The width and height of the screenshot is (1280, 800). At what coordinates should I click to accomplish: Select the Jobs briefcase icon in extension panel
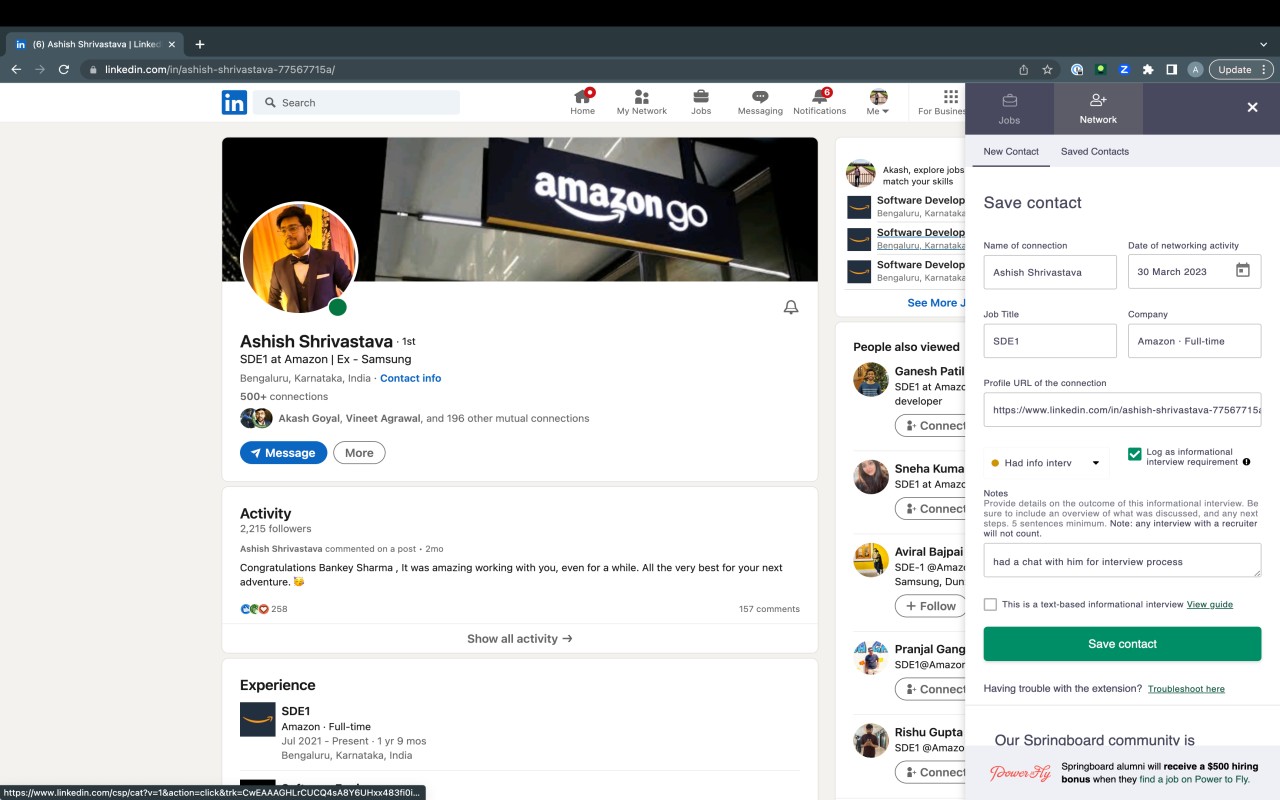(1009, 107)
